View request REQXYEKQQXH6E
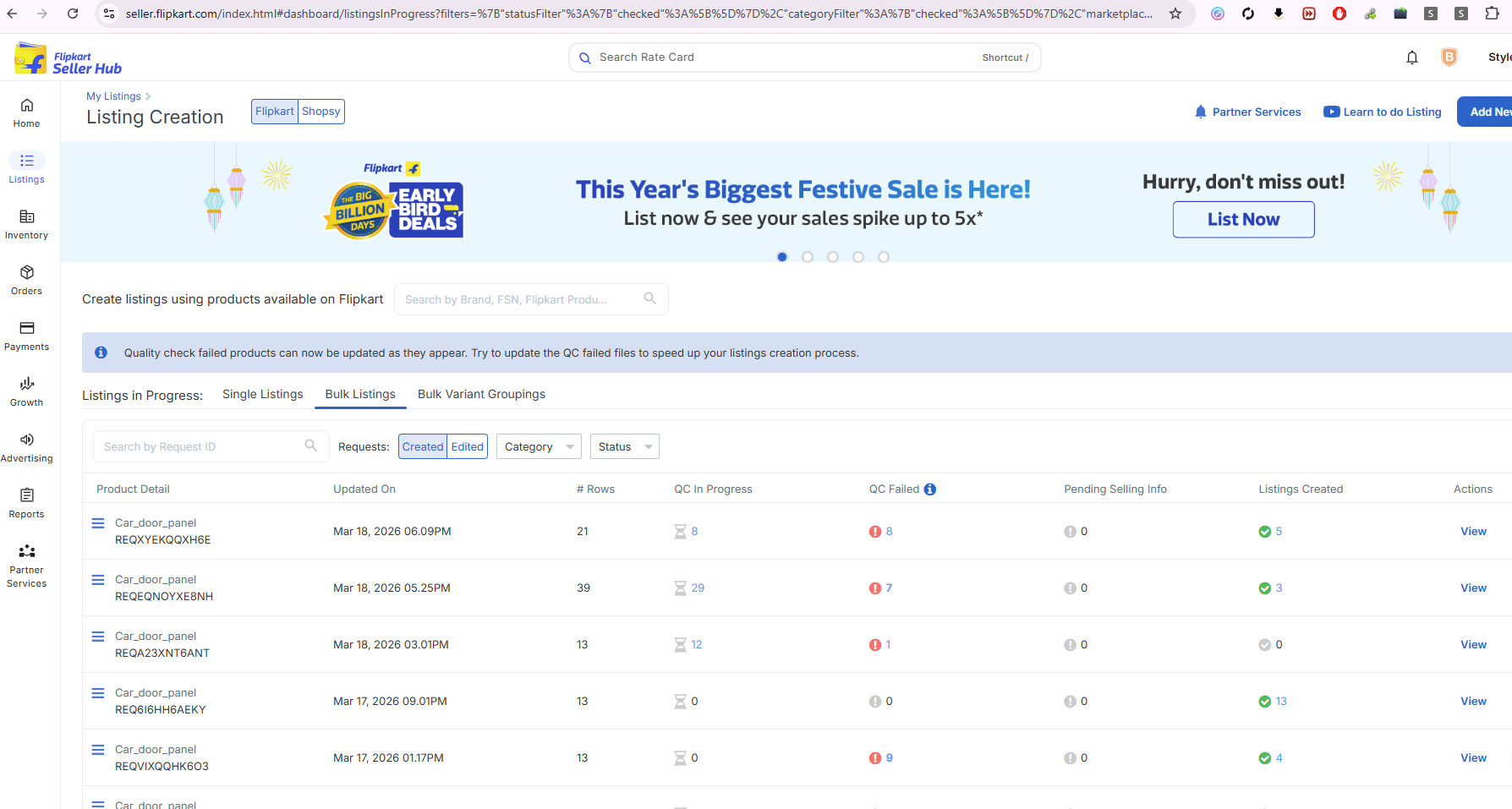 pos(1473,531)
